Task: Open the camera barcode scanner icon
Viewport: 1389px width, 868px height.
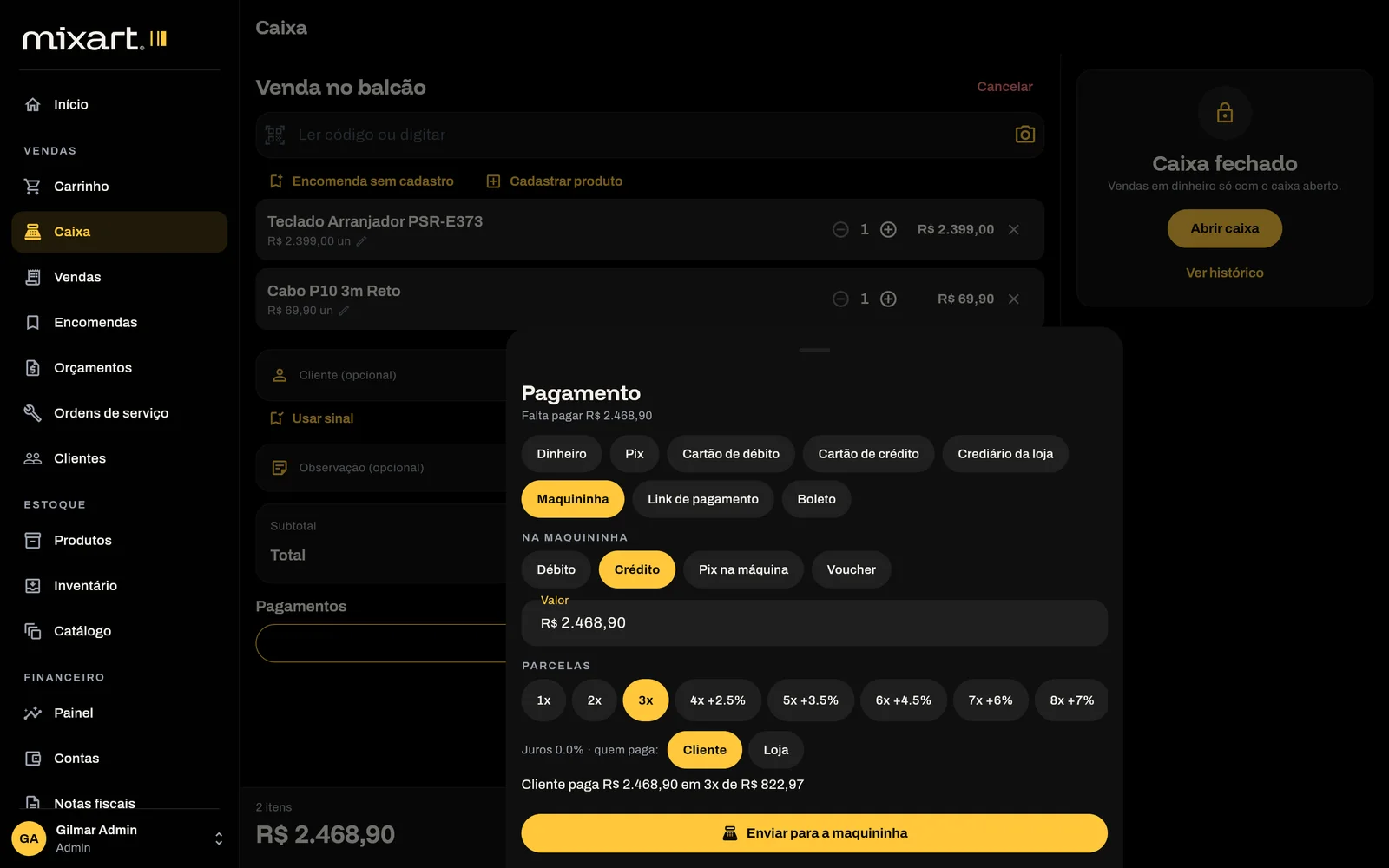Action: coord(1025,135)
